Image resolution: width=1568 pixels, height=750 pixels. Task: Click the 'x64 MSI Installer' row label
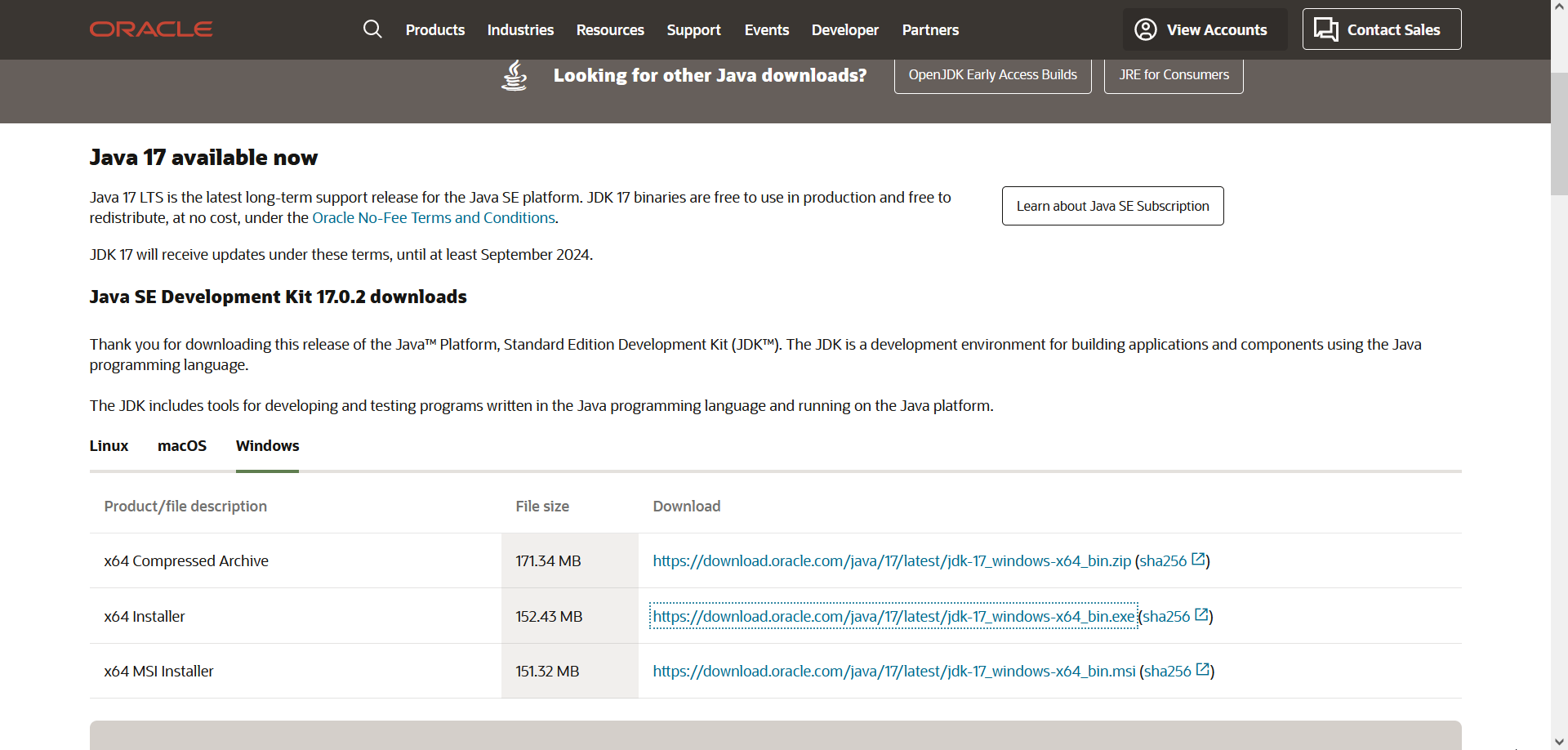click(x=158, y=672)
